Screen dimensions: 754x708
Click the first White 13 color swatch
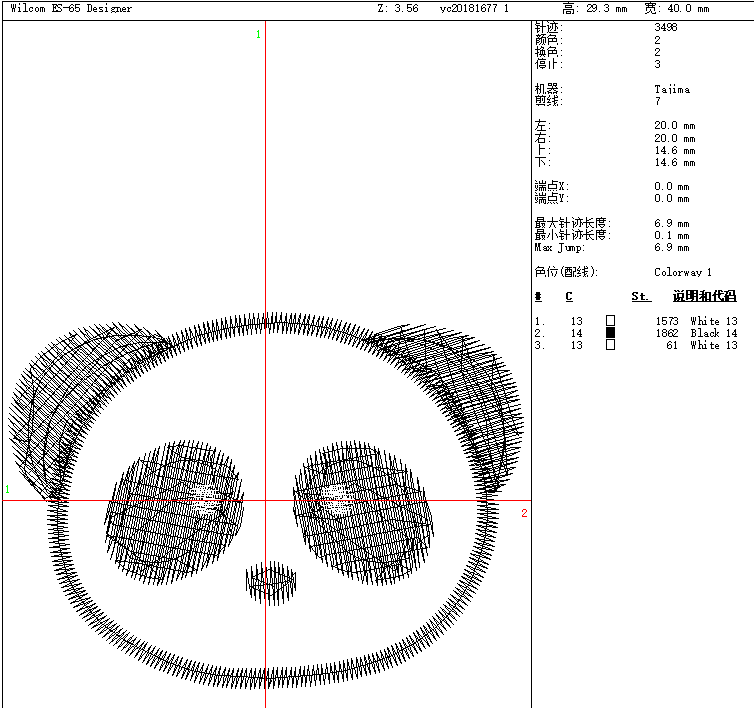[x=611, y=321]
